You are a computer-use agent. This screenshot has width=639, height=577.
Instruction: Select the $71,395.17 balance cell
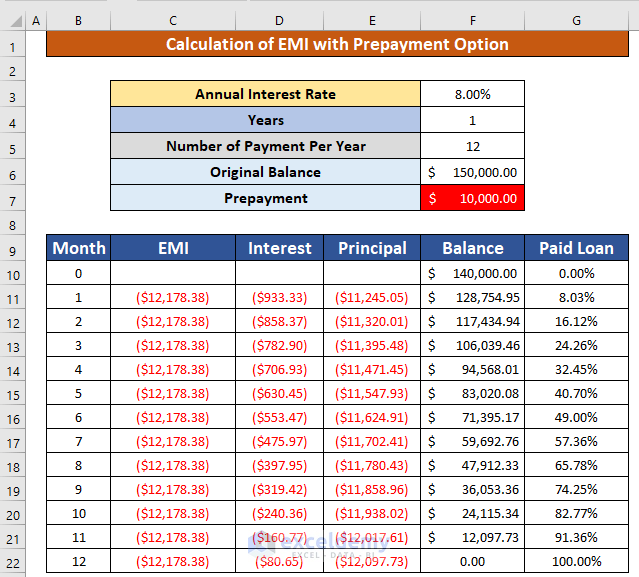pos(472,417)
